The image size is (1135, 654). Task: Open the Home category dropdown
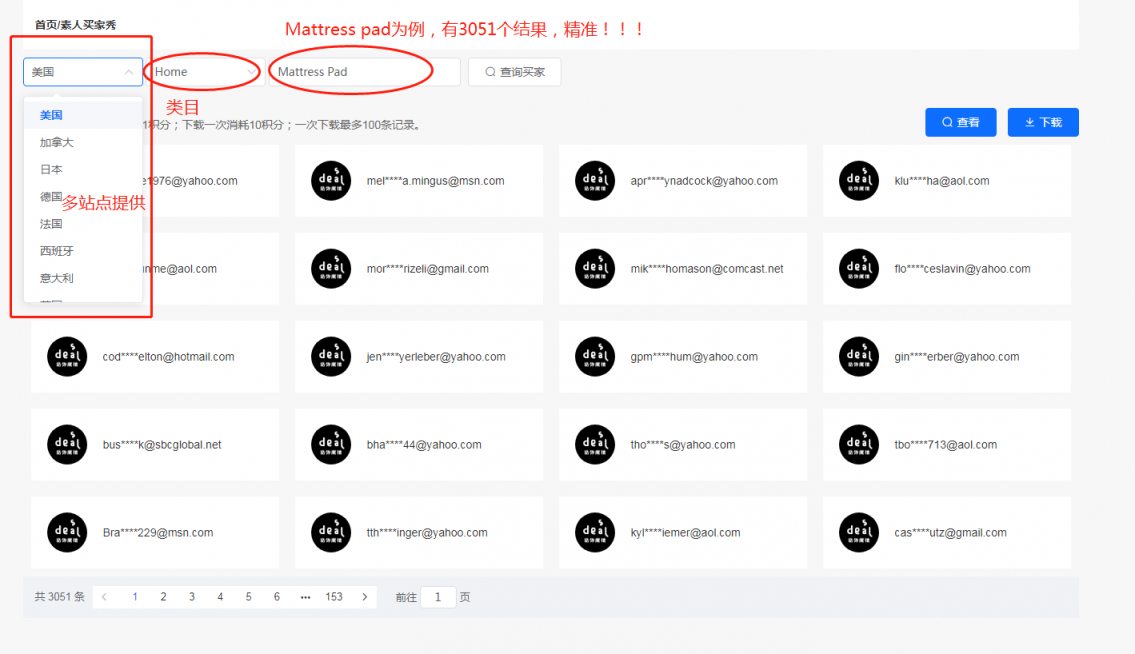tap(203, 72)
